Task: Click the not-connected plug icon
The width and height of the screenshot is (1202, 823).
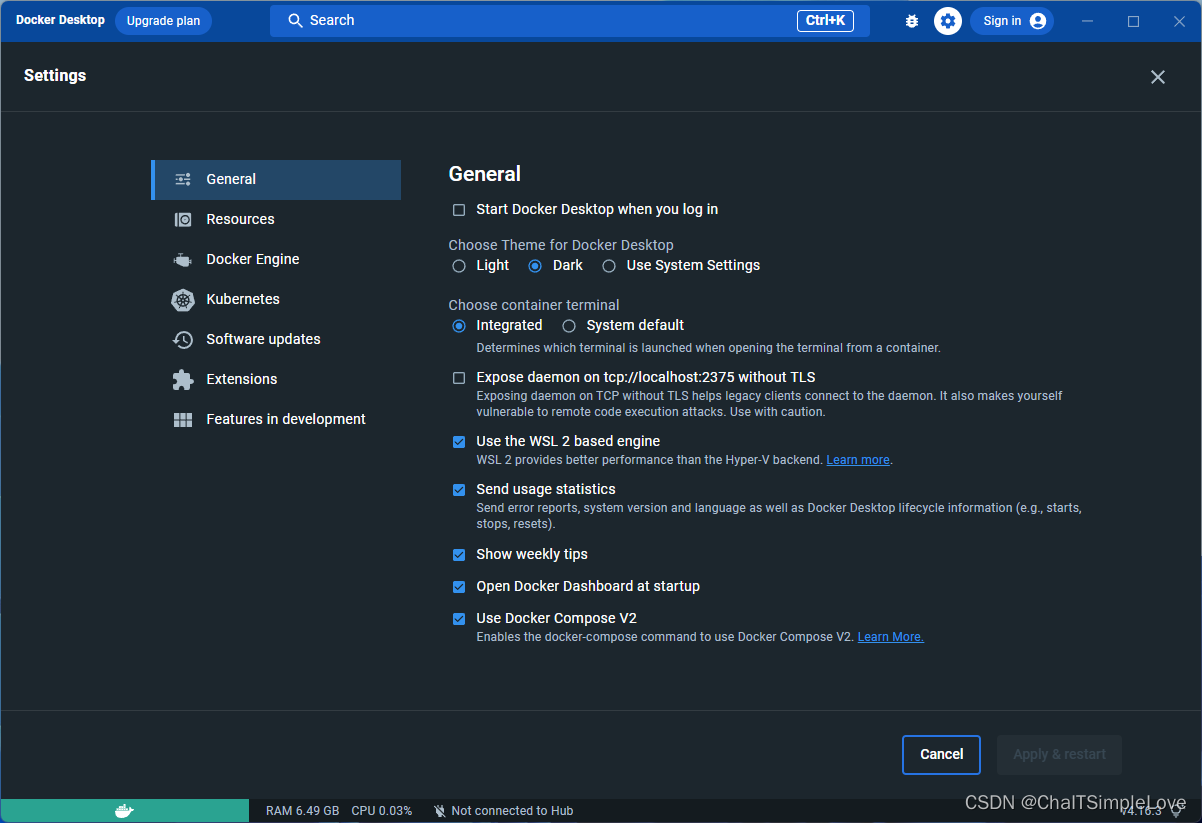Action: [440, 811]
